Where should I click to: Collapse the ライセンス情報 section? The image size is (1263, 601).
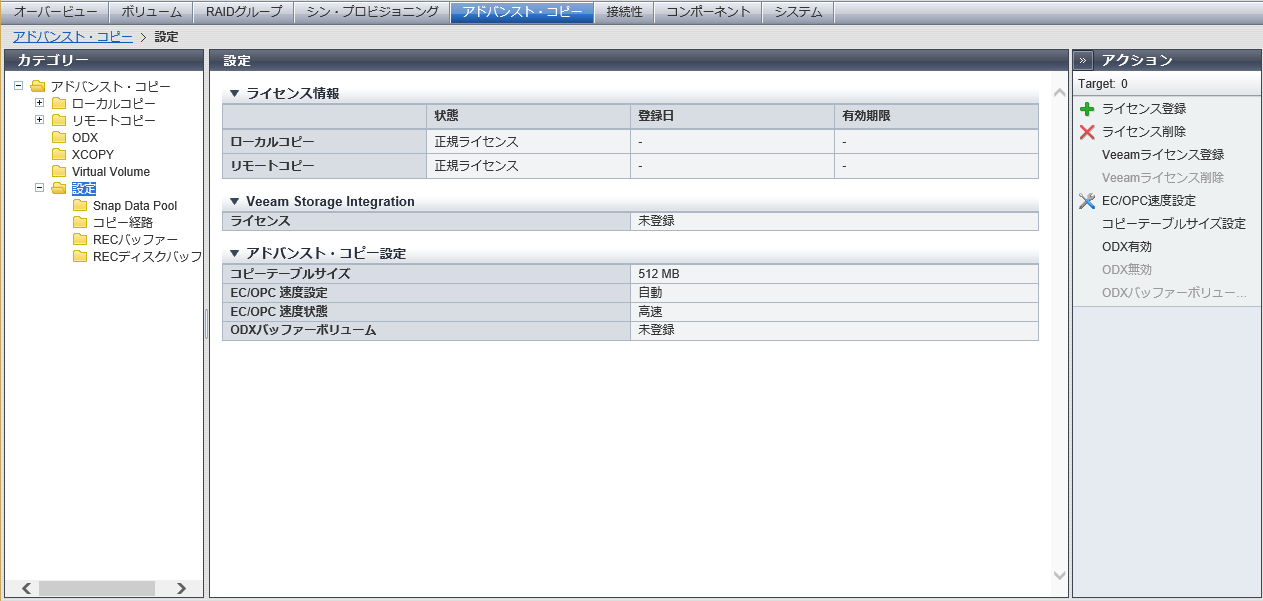[x=234, y=93]
